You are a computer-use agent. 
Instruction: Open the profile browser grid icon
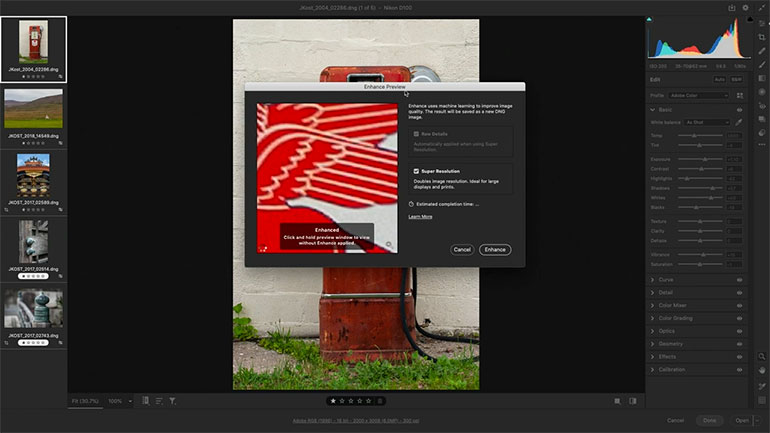tap(740, 95)
